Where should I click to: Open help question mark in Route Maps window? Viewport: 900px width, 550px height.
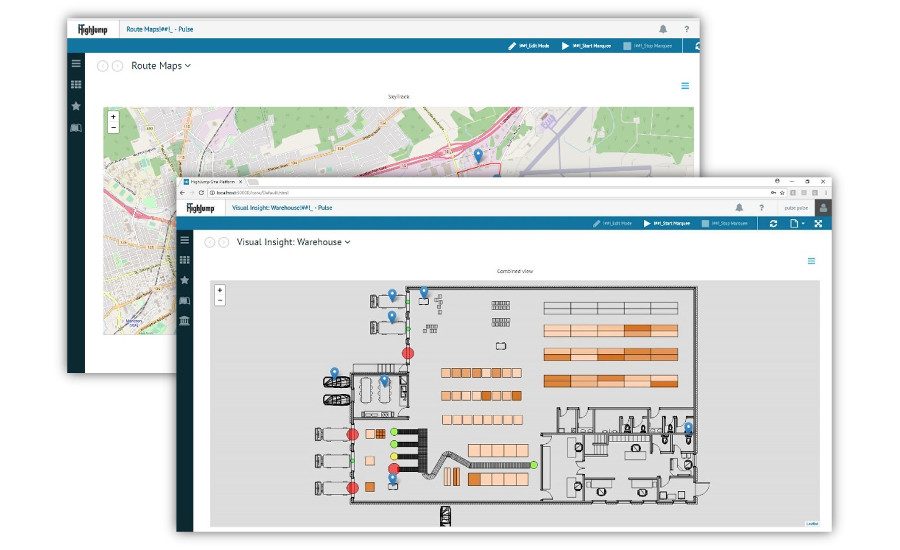point(686,29)
